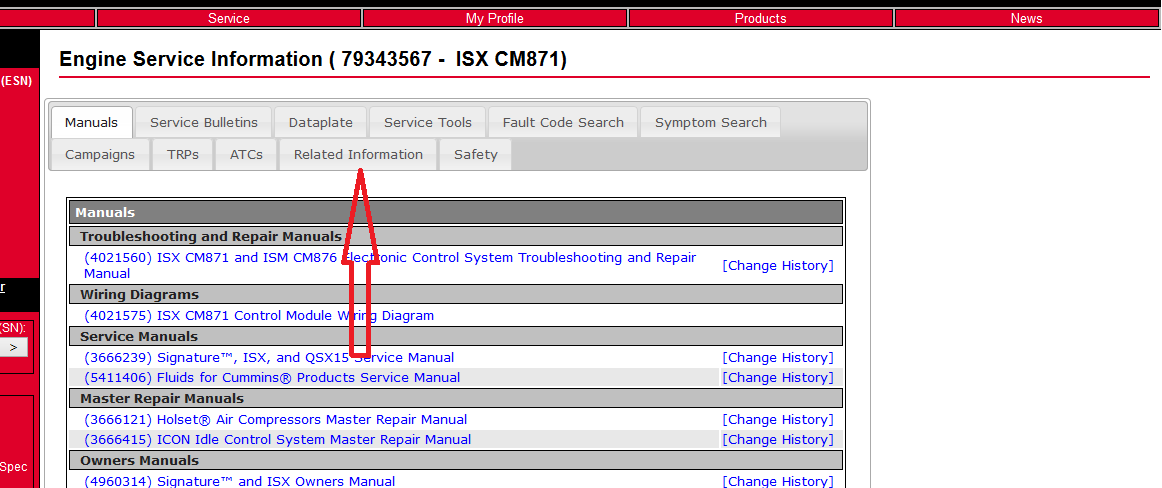The height and width of the screenshot is (488, 1162).
Task: Click the Engine Service Information page title
Action: coord(313,59)
